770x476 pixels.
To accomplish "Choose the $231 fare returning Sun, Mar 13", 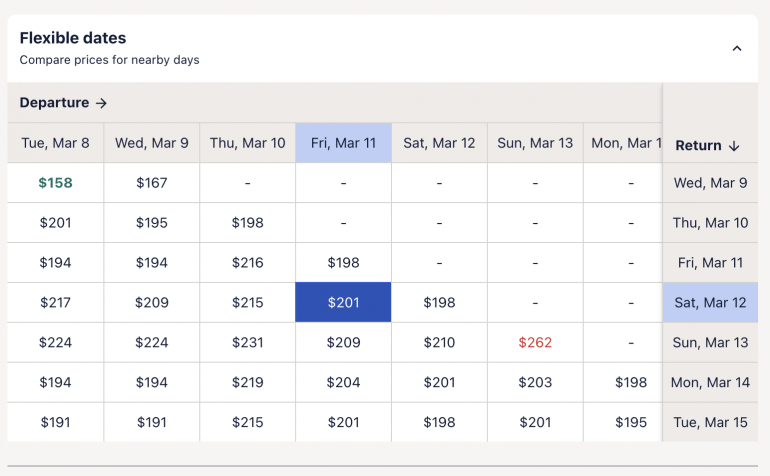I will [x=247, y=342].
